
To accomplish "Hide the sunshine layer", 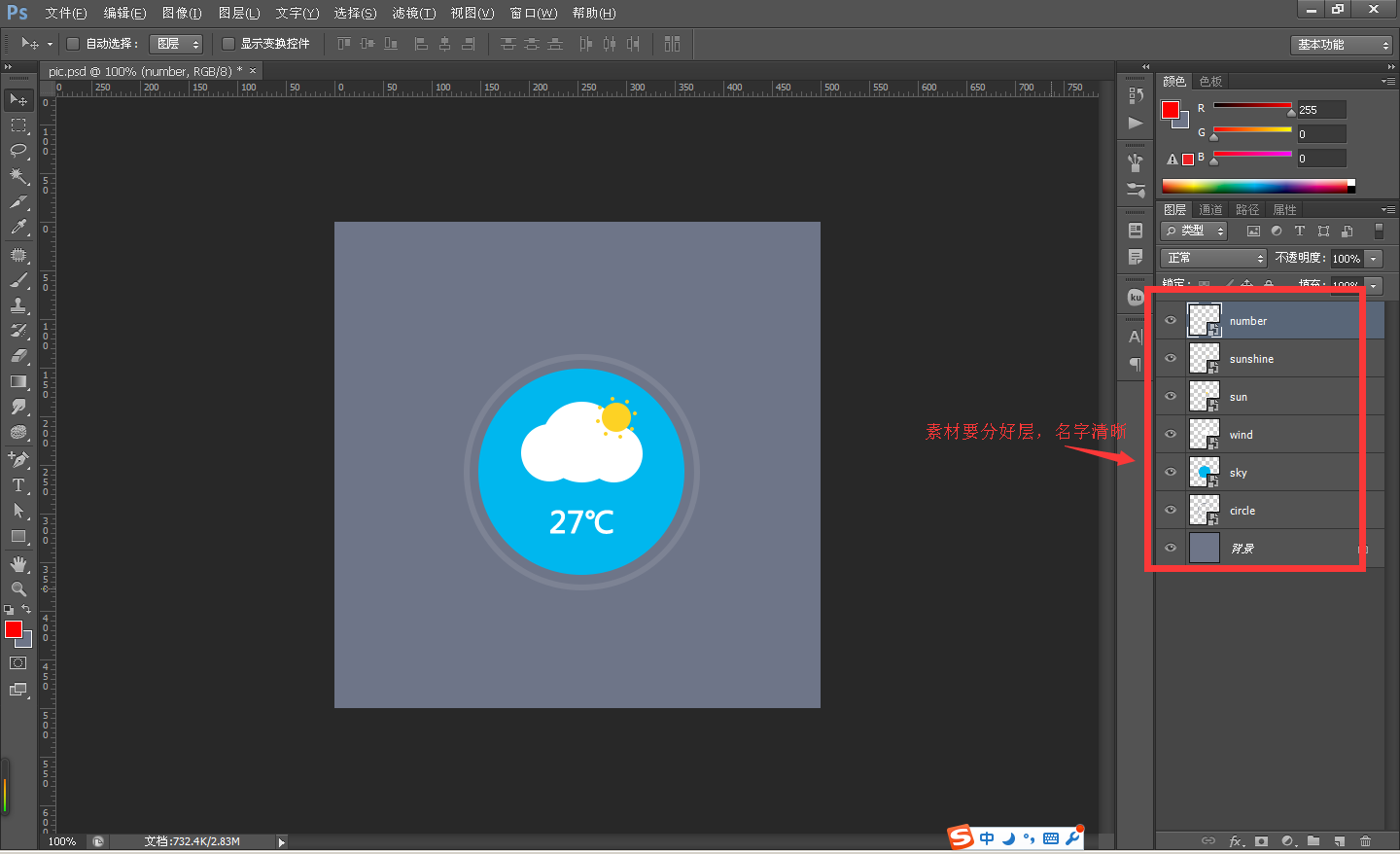I will point(1171,358).
